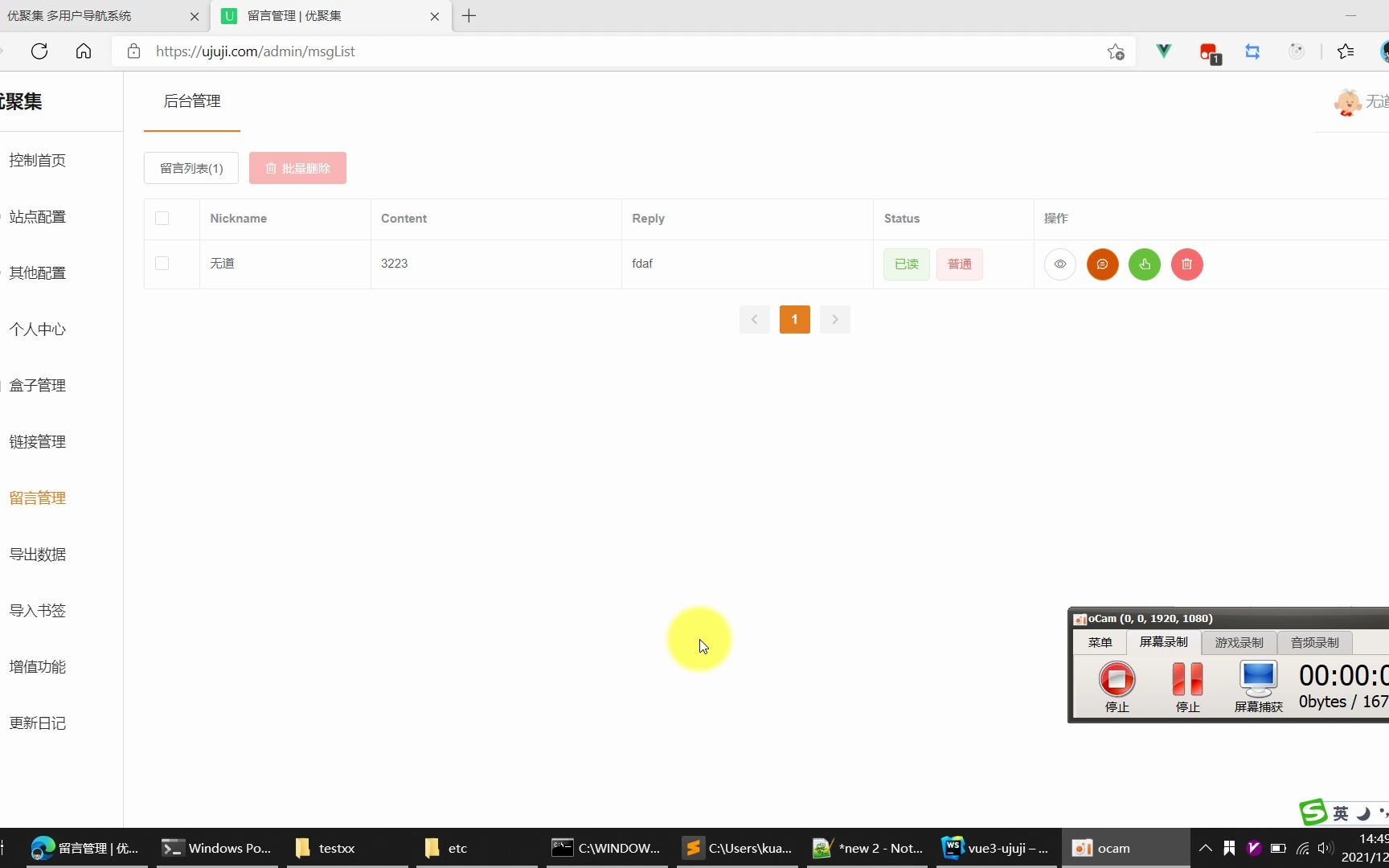Image resolution: width=1389 pixels, height=868 pixels.
Task: Open the message preview eye icon
Action: [x=1059, y=264]
